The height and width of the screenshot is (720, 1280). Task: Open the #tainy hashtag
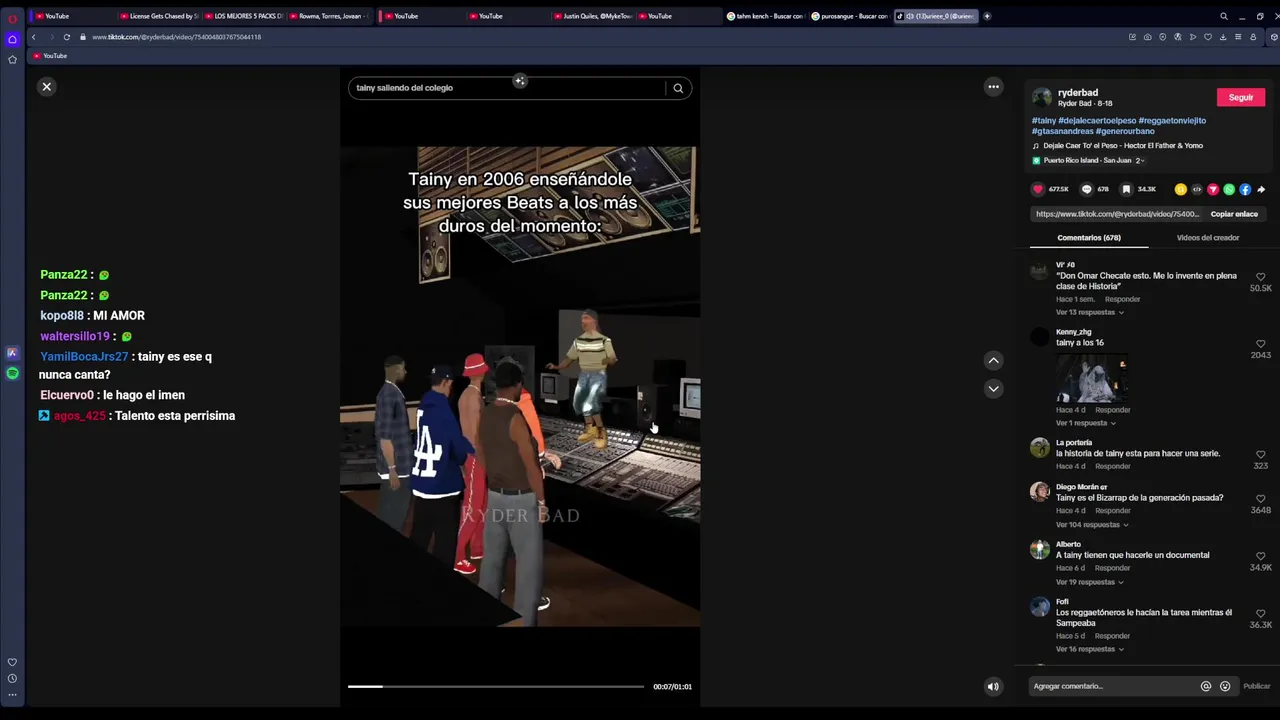tap(1044, 120)
